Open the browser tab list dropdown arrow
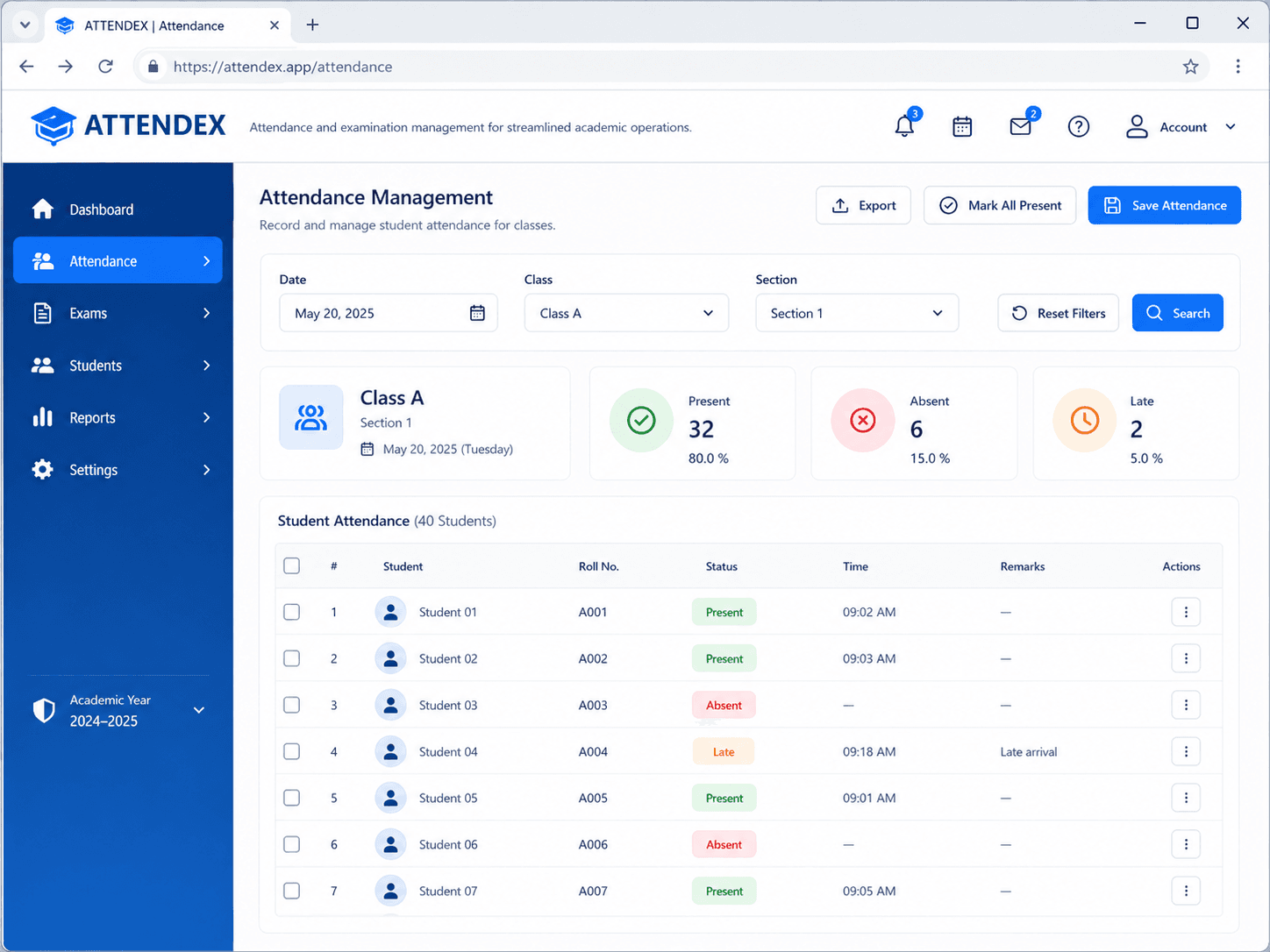The image size is (1270, 952). (25, 25)
